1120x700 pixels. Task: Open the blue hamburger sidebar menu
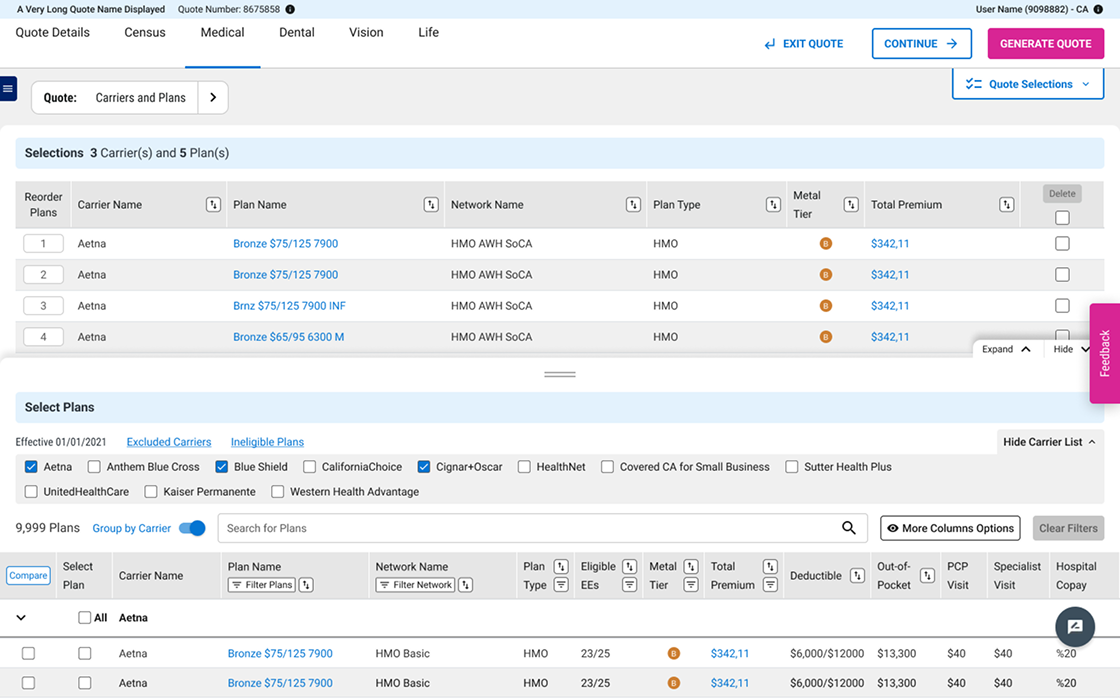point(8,89)
